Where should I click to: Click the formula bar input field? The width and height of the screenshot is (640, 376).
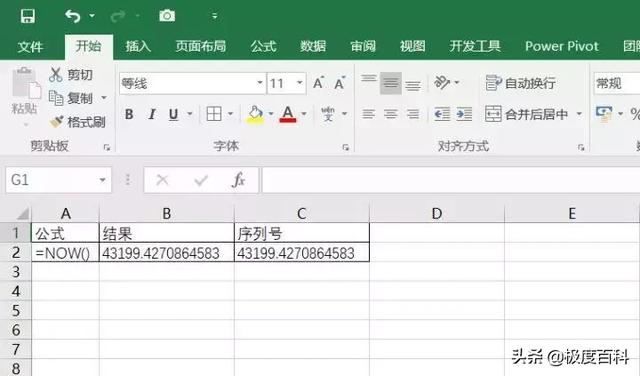click(451, 180)
